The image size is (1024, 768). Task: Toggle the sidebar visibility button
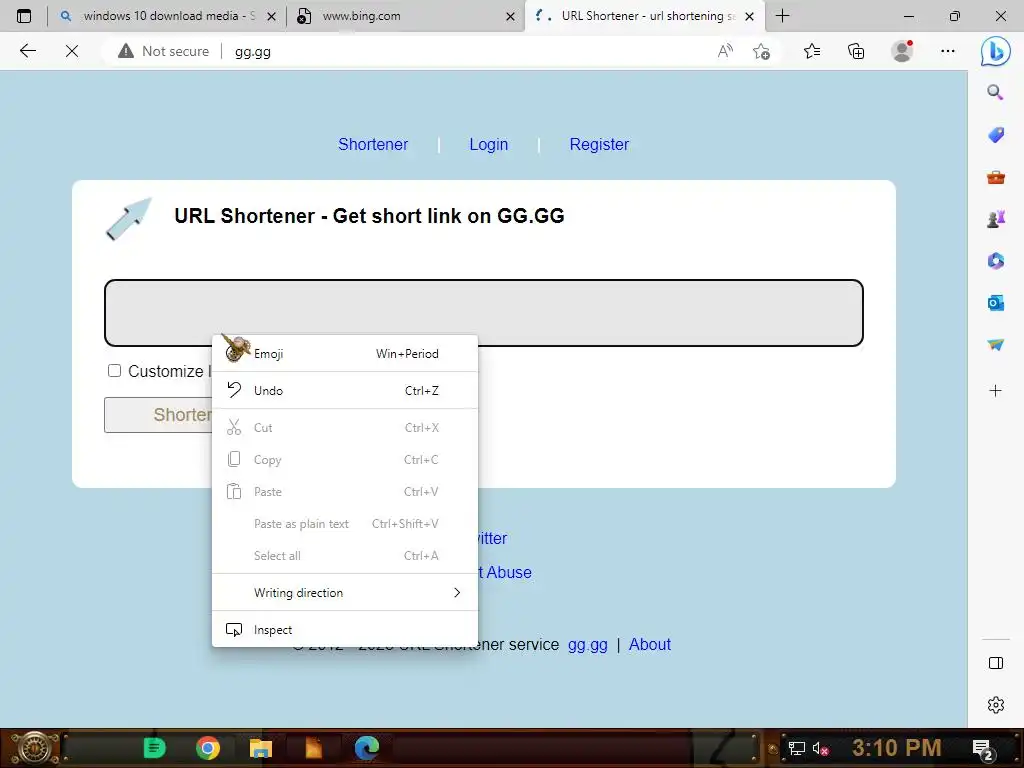tap(995, 663)
